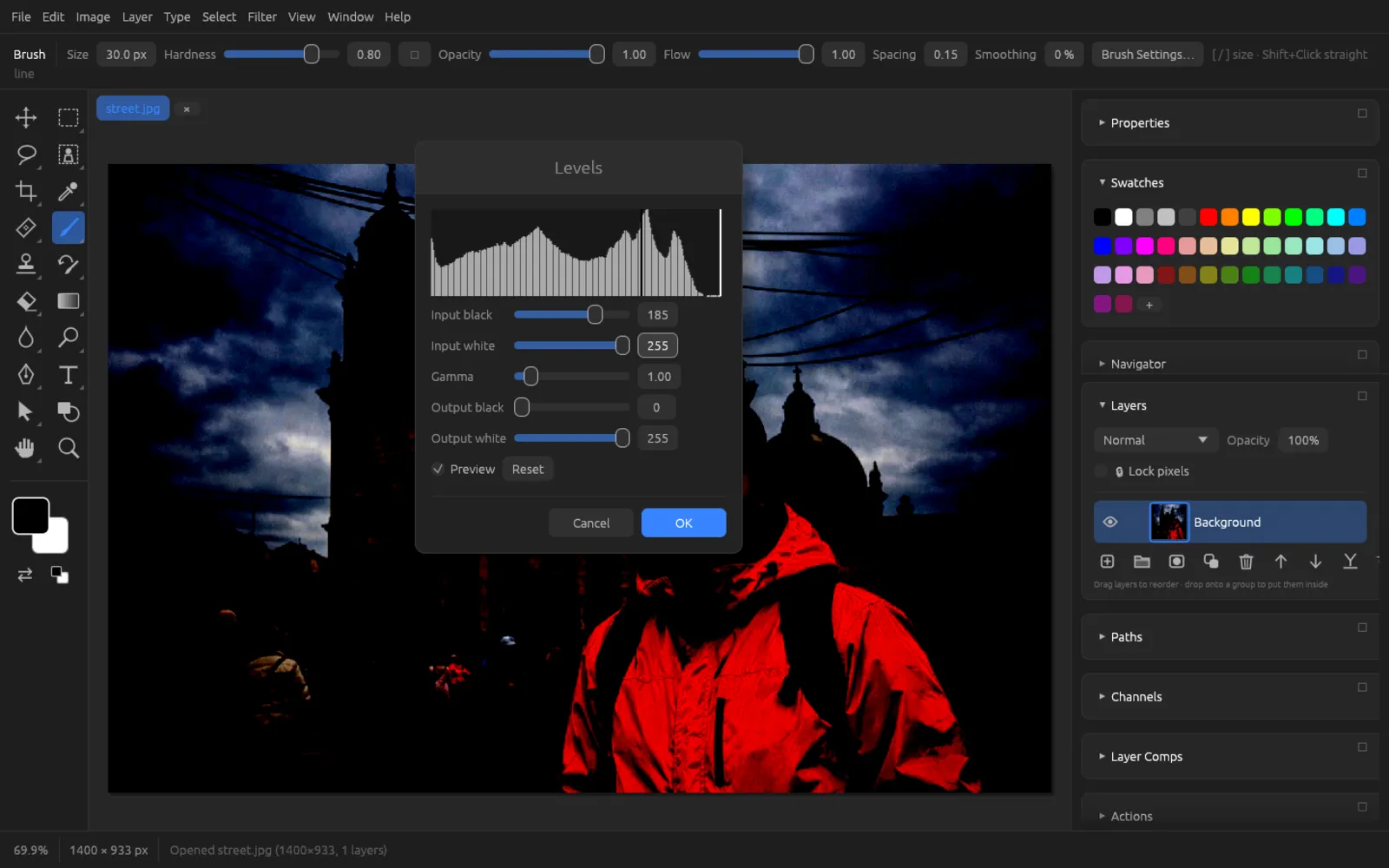Enable Lock pixels option
The width and height of the screenshot is (1389, 868).
point(1101,471)
